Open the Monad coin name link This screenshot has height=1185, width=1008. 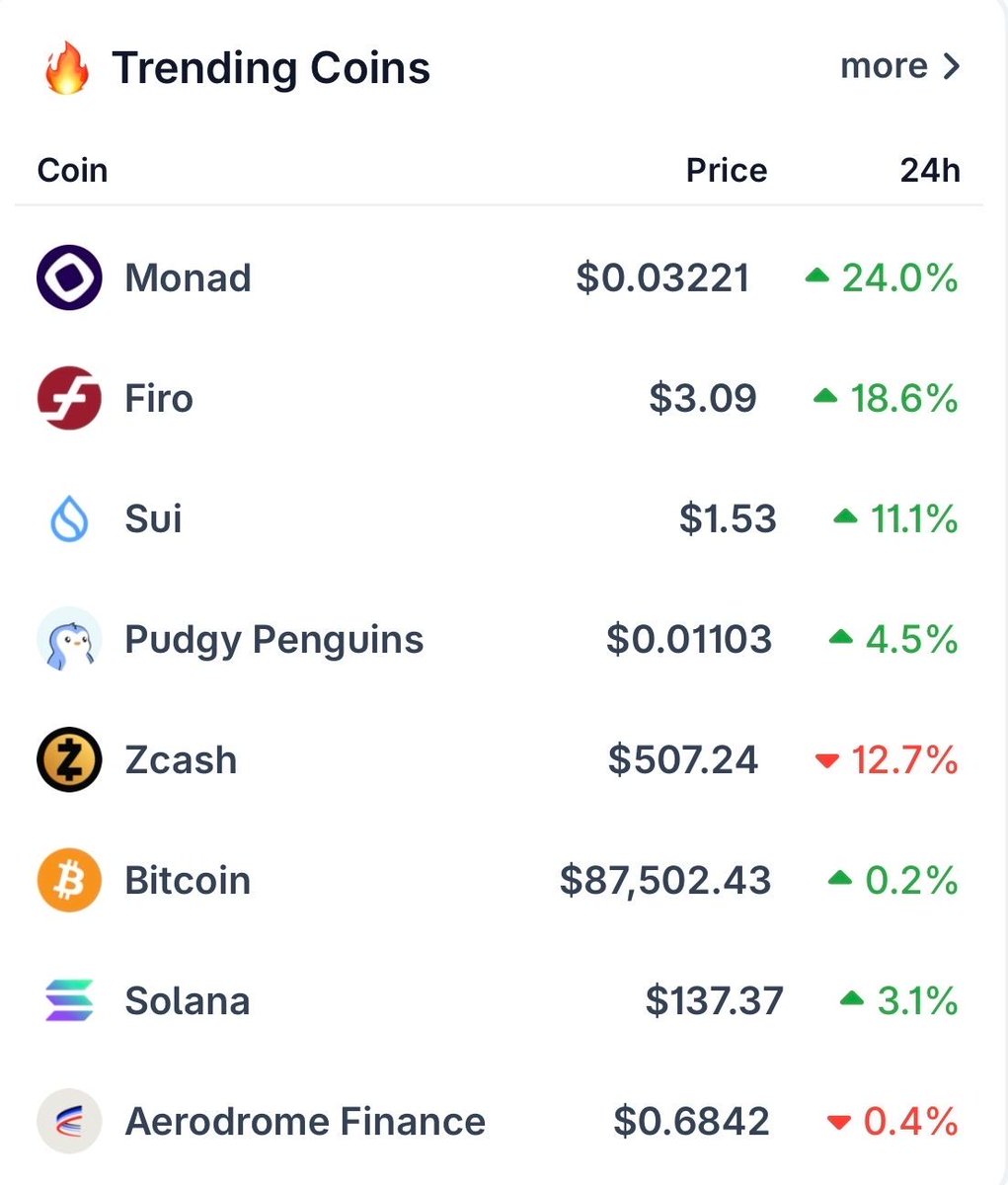tap(188, 278)
